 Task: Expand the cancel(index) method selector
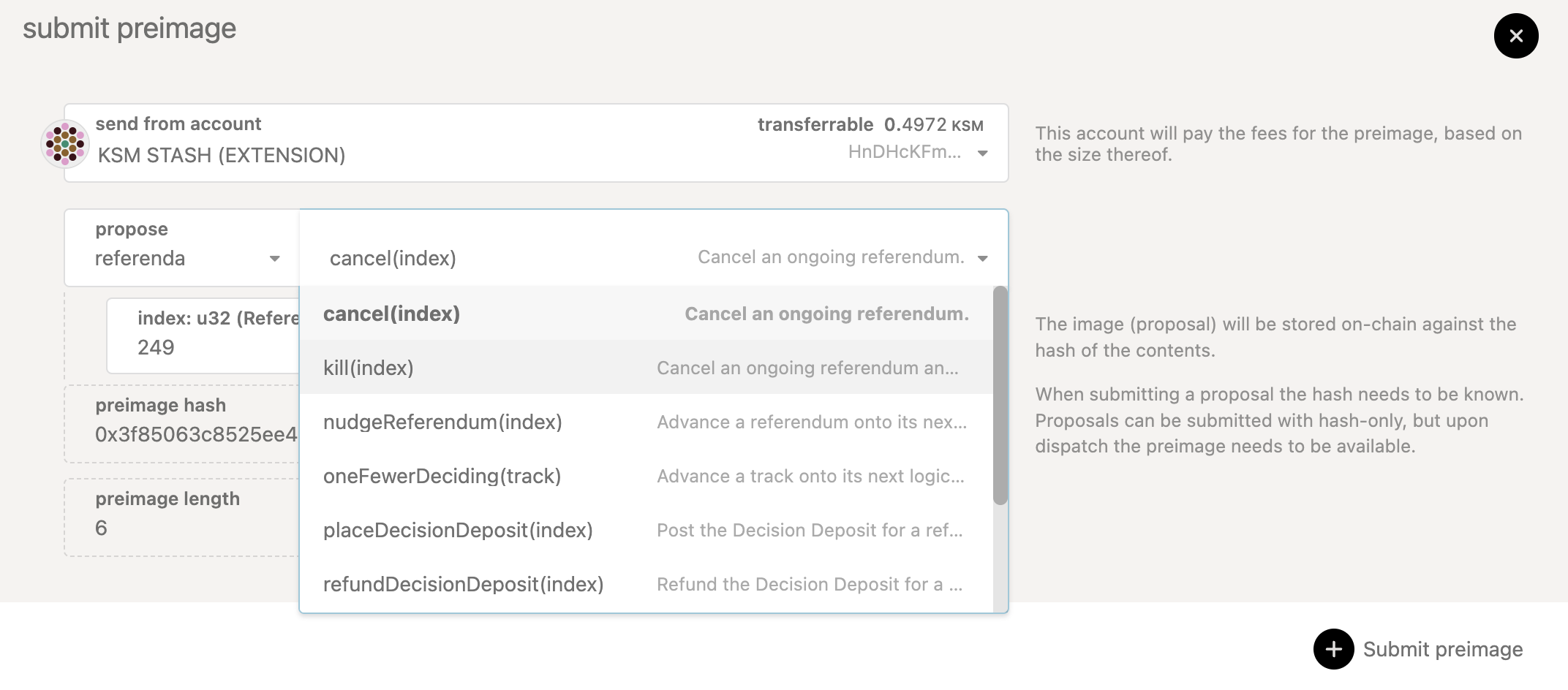(x=984, y=258)
